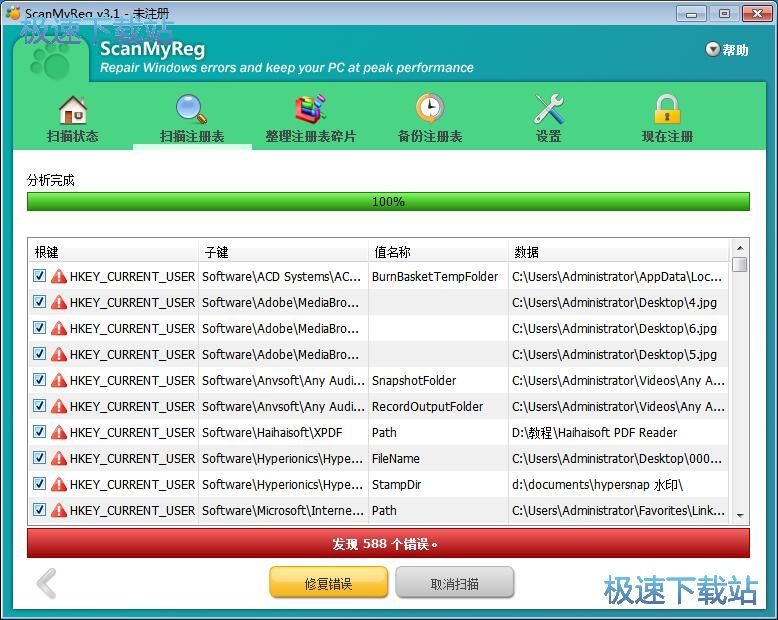Open the 现在注册 padlock icon
778x620 pixels.
pos(667,109)
